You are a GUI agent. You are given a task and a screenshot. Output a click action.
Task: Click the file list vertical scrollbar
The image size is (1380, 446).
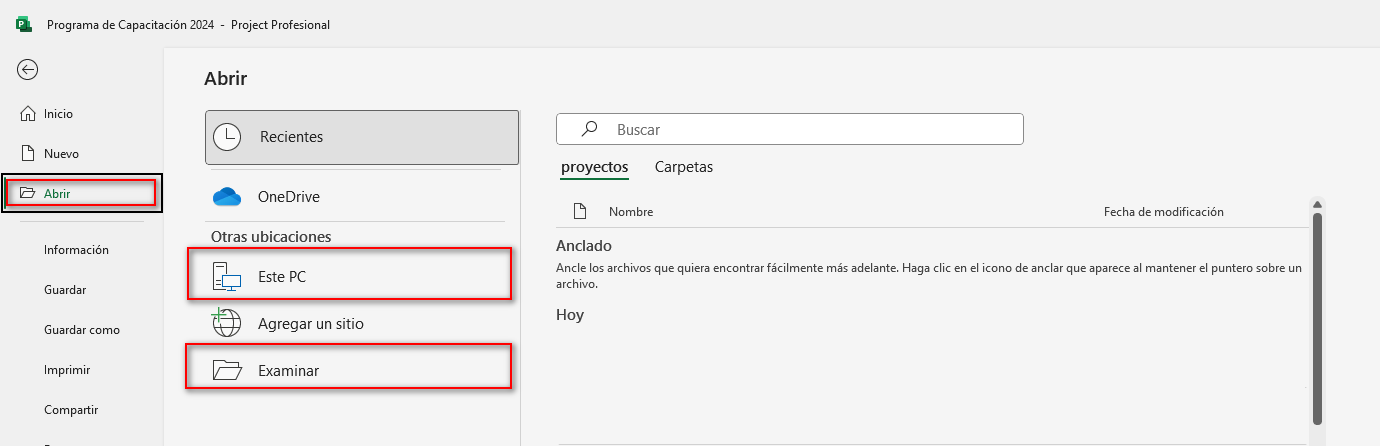(x=1317, y=310)
